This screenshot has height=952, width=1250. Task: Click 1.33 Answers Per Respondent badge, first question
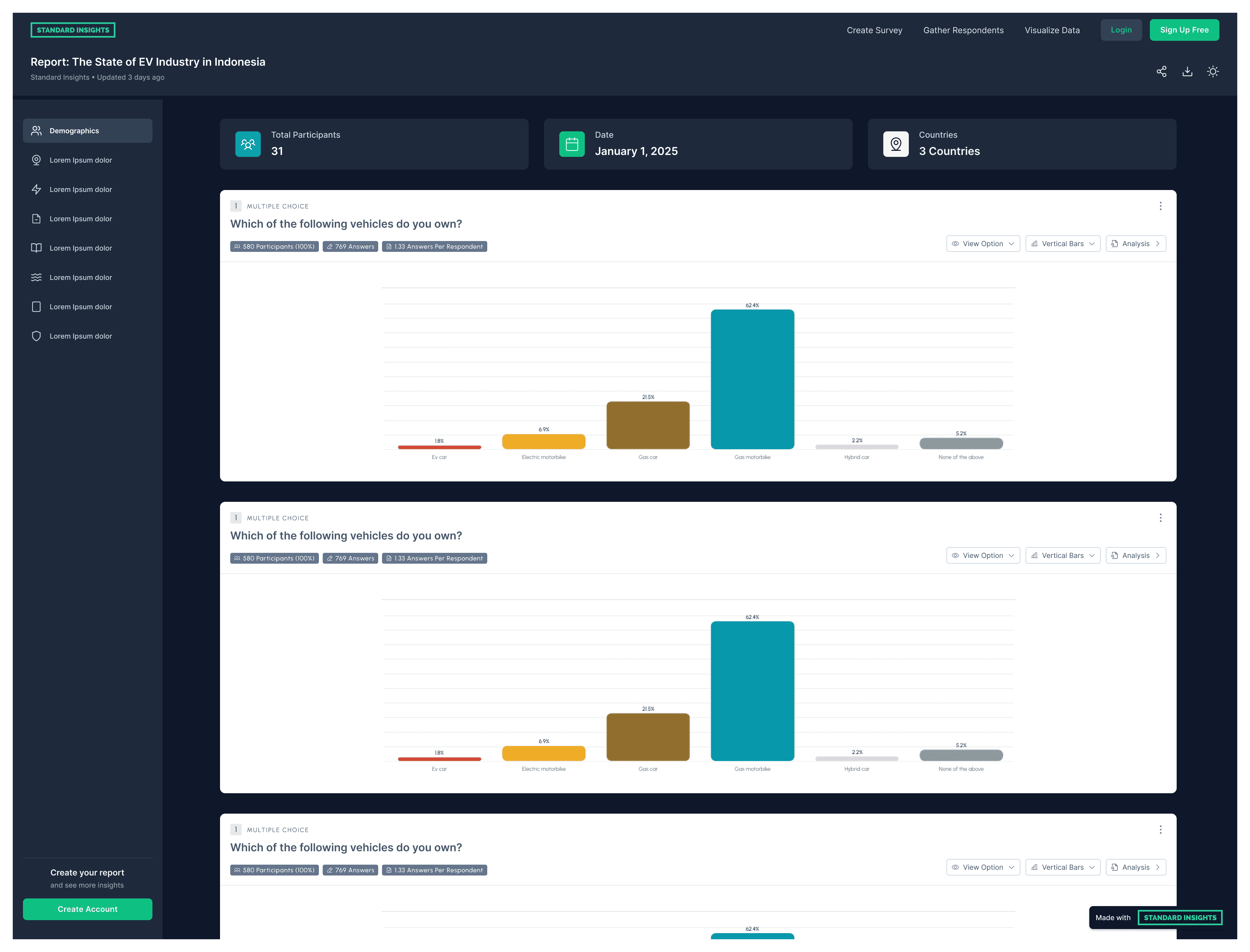[x=434, y=246]
